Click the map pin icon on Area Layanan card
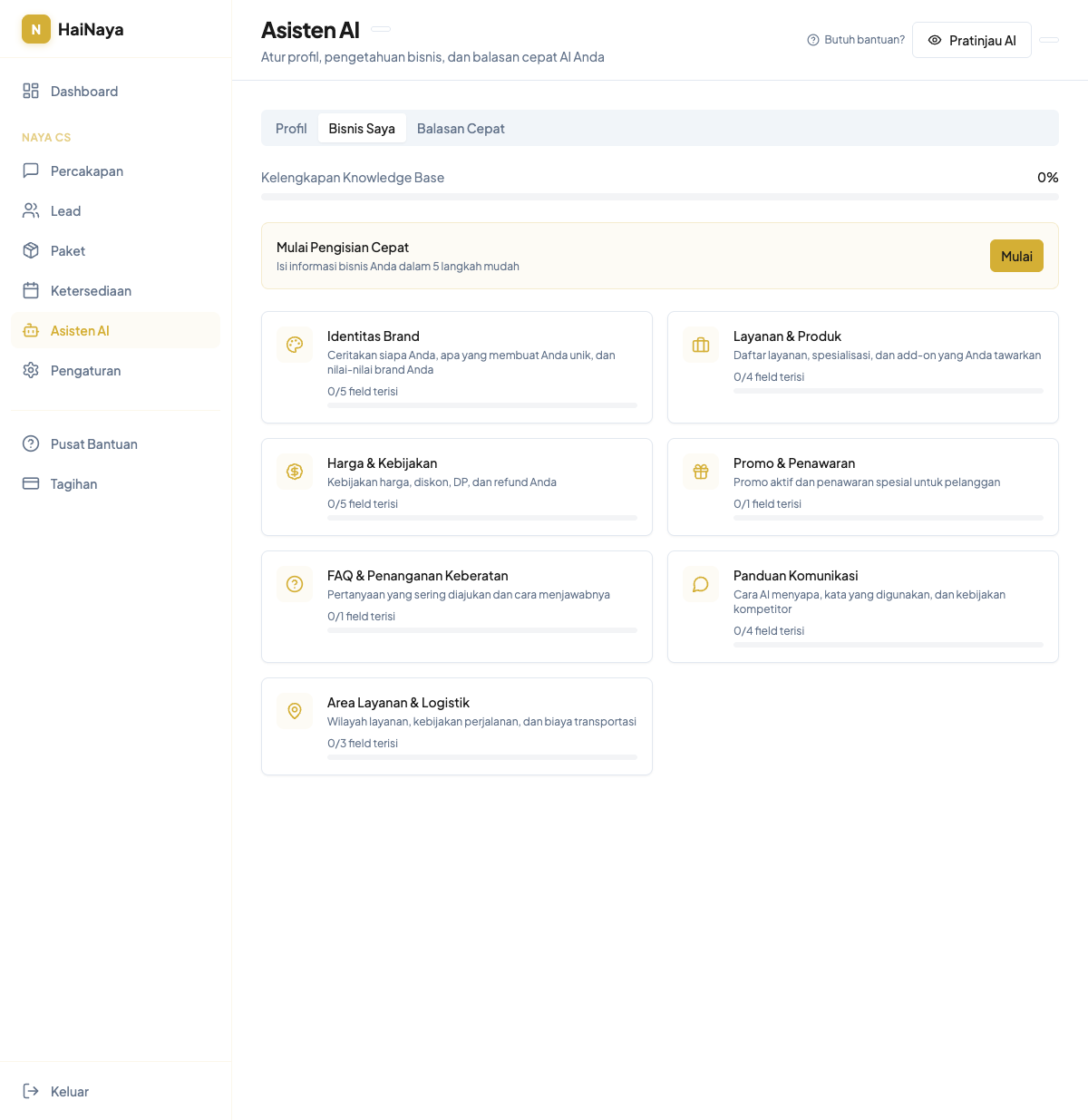 (295, 711)
